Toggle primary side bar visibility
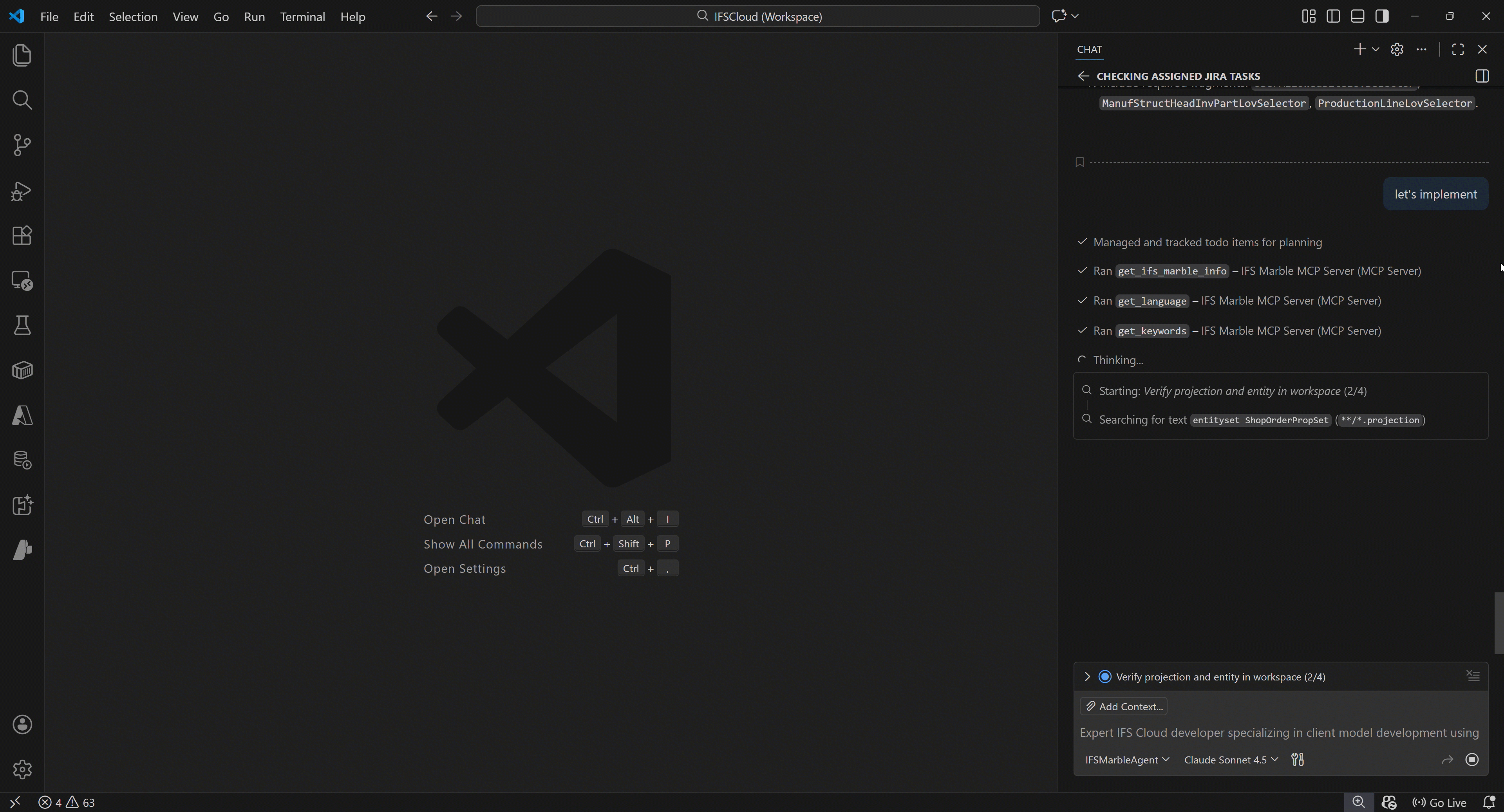This screenshot has width=1504, height=812. coord(1333,16)
